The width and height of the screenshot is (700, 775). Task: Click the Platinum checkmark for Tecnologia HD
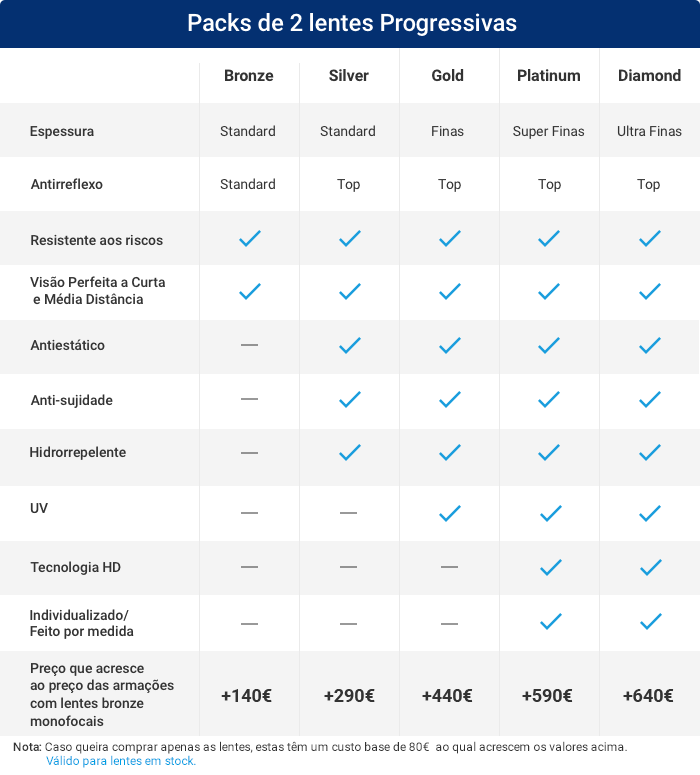tap(550, 567)
